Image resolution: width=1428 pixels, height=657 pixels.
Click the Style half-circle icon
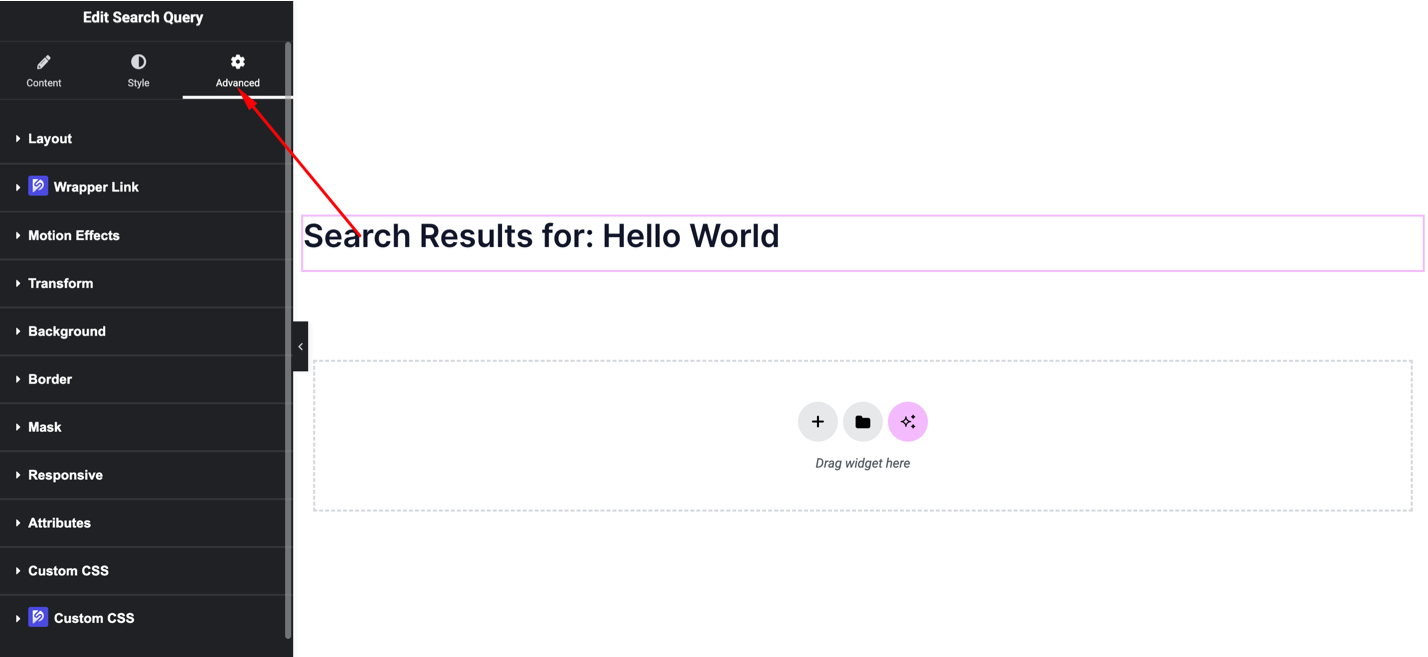point(138,62)
